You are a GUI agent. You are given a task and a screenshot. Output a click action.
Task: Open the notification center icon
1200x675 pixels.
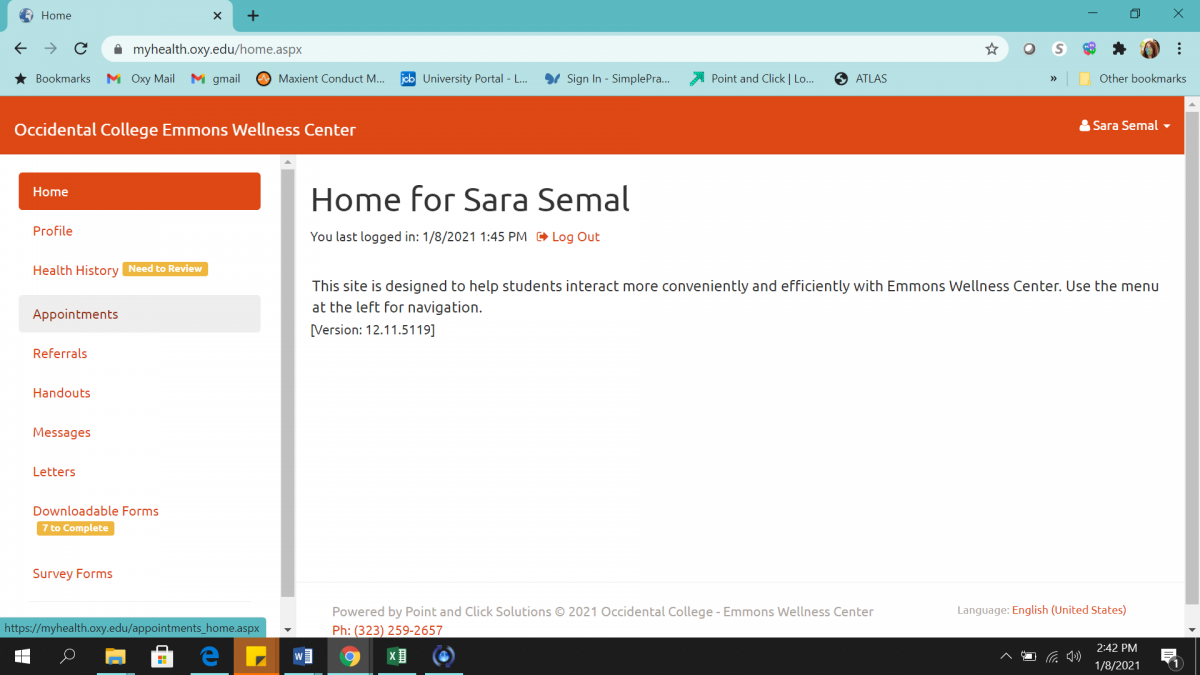pos(1170,657)
